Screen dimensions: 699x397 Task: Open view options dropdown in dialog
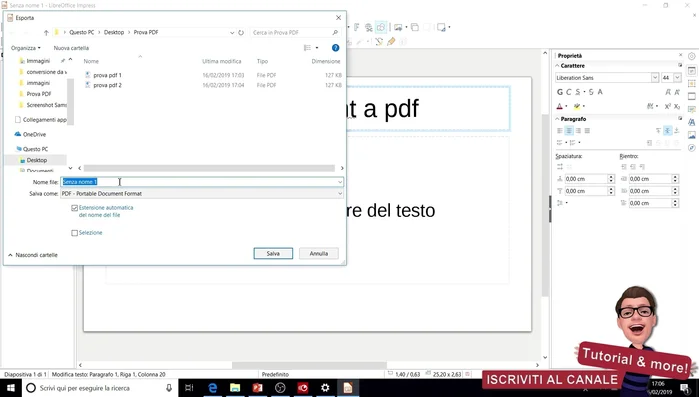point(317,48)
